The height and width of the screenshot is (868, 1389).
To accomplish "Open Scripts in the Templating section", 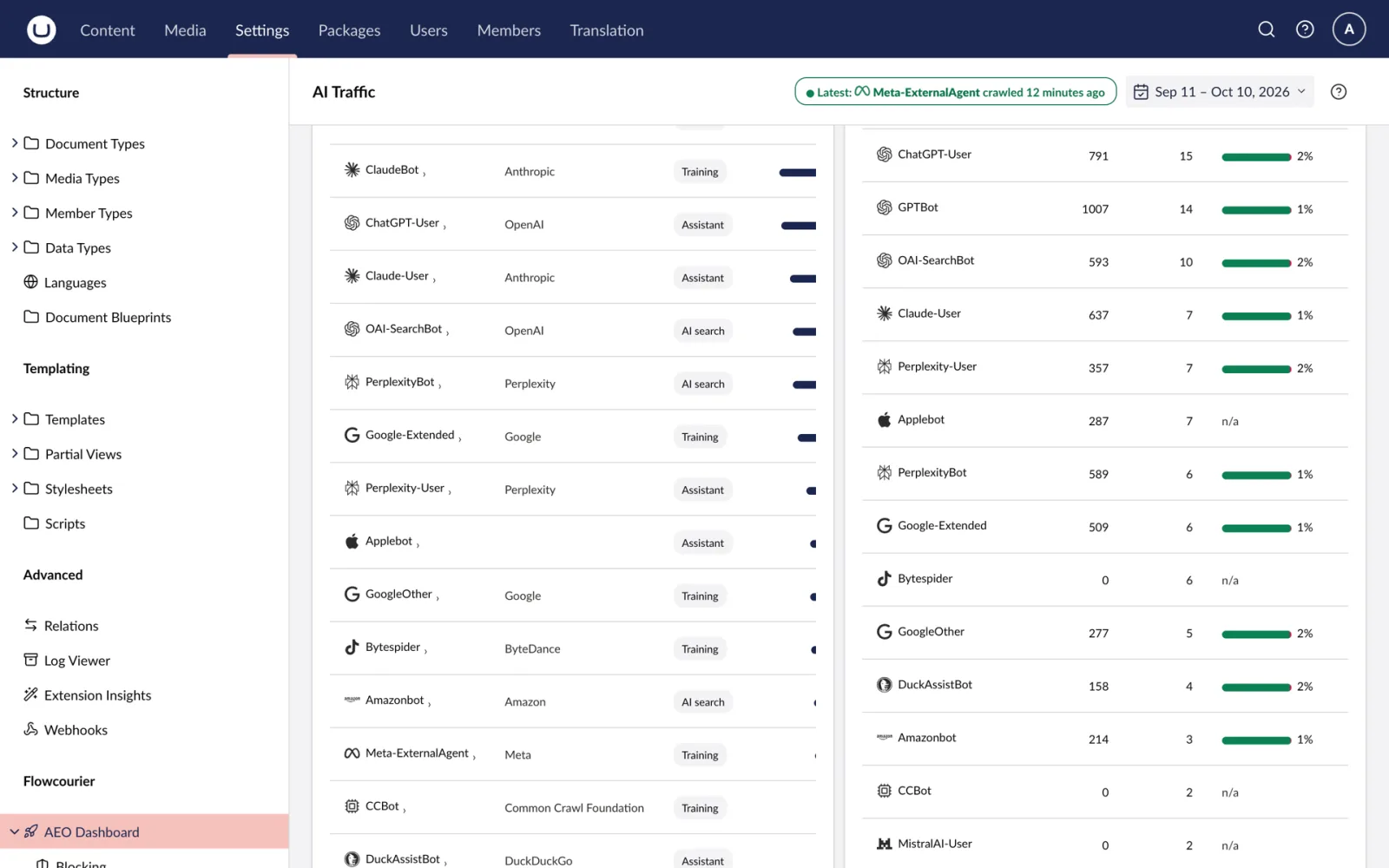I will point(65,523).
